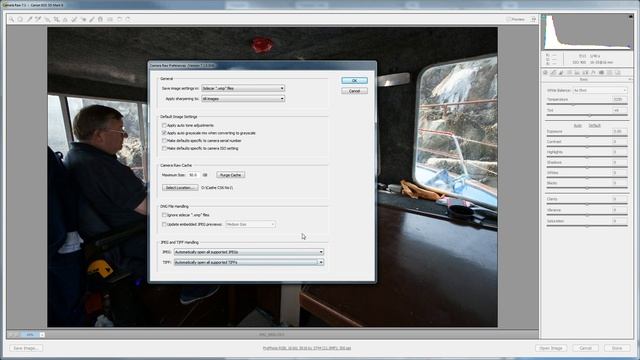The width and height of the screenshot is (640, 360).
Task: Select the Targeted Adjustment tool
Action: tap(48, 19)
